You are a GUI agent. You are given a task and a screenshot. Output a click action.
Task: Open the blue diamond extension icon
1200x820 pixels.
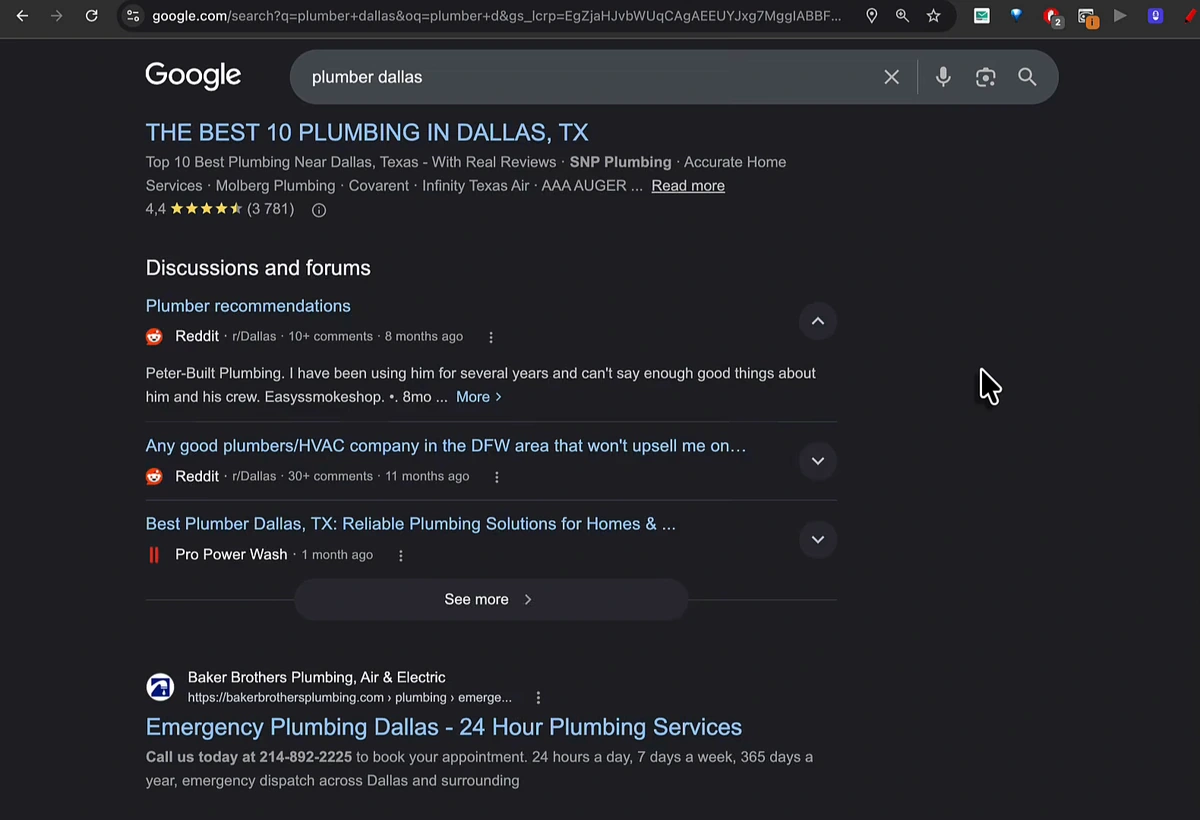point(1016,16)
